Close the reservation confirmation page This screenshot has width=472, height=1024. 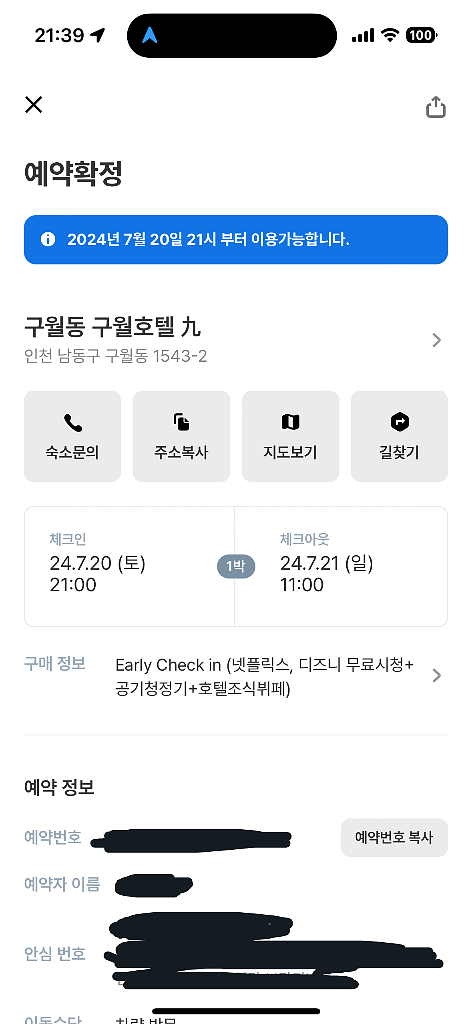pyautogui.click(x=33, y=104)
